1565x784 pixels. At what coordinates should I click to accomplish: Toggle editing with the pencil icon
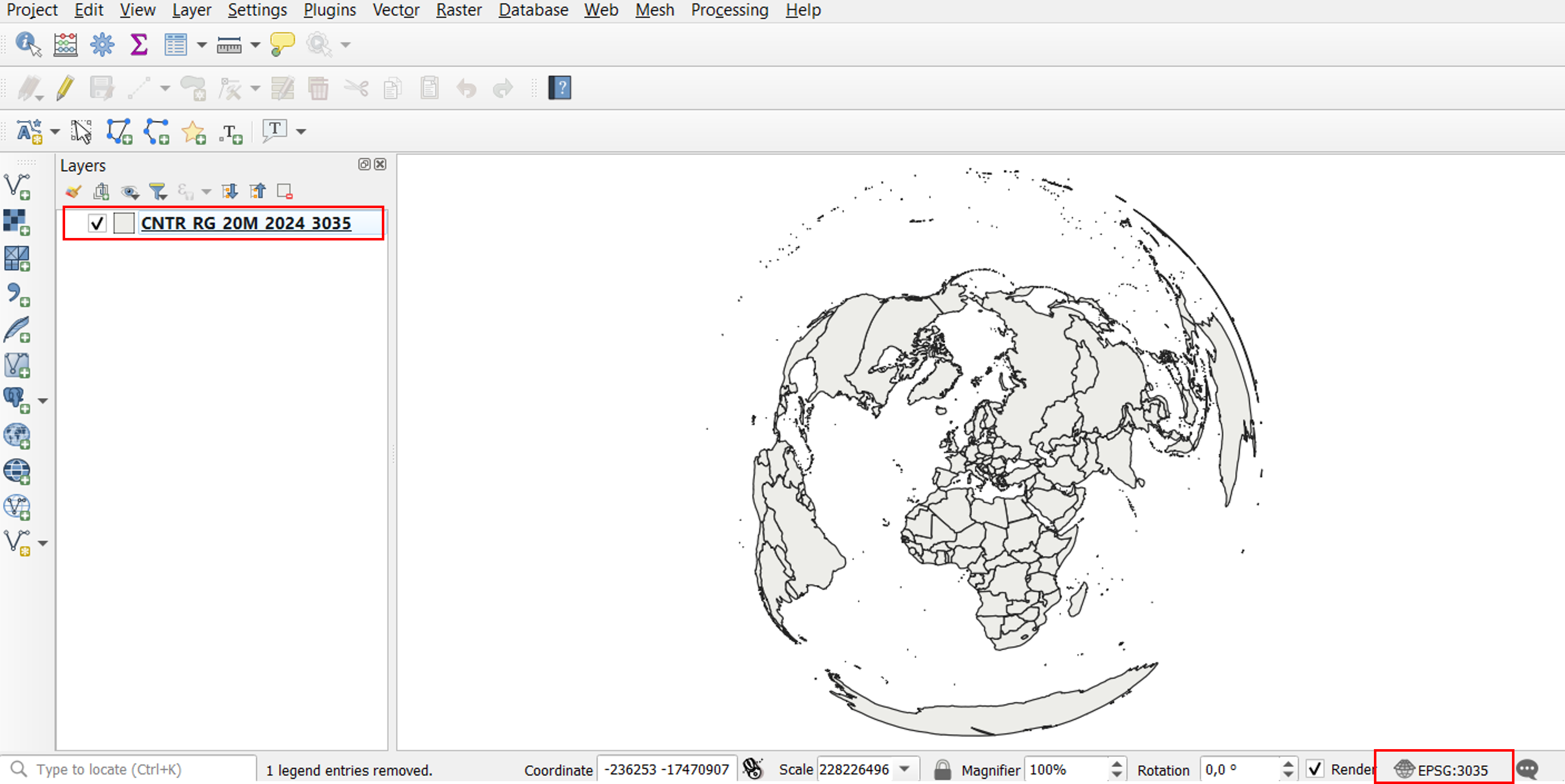coord(65,88)
